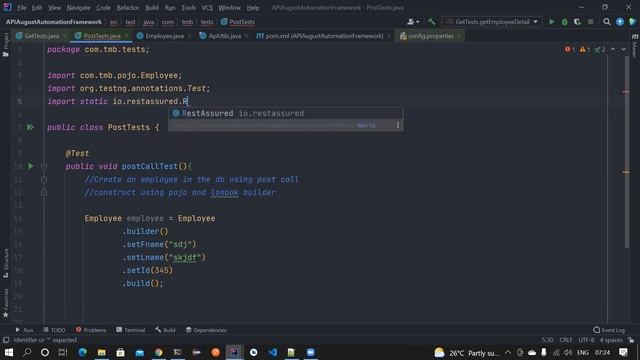
Task: Open the Event Log
Action: click(x=609, y=330)
